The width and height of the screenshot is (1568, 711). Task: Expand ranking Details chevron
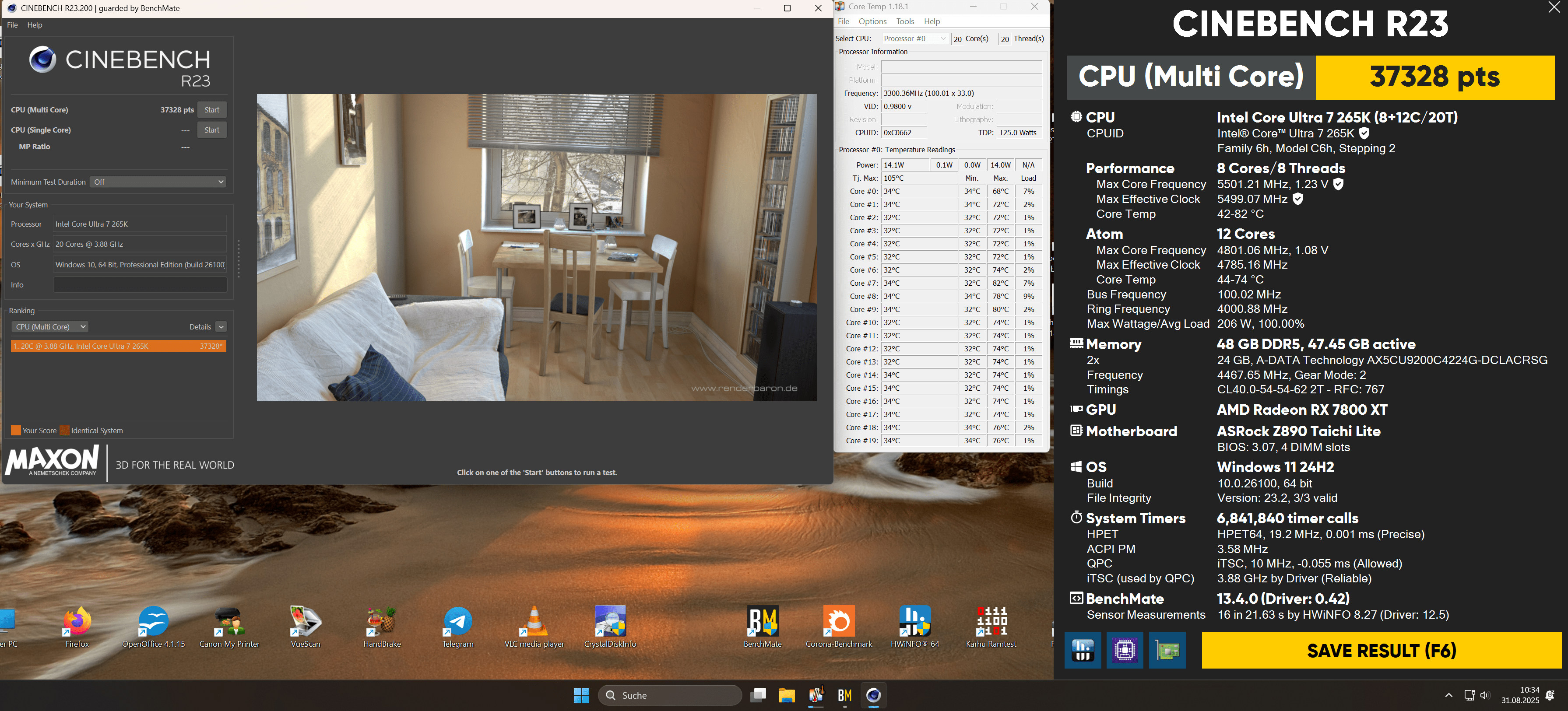(x=221, y=326)
